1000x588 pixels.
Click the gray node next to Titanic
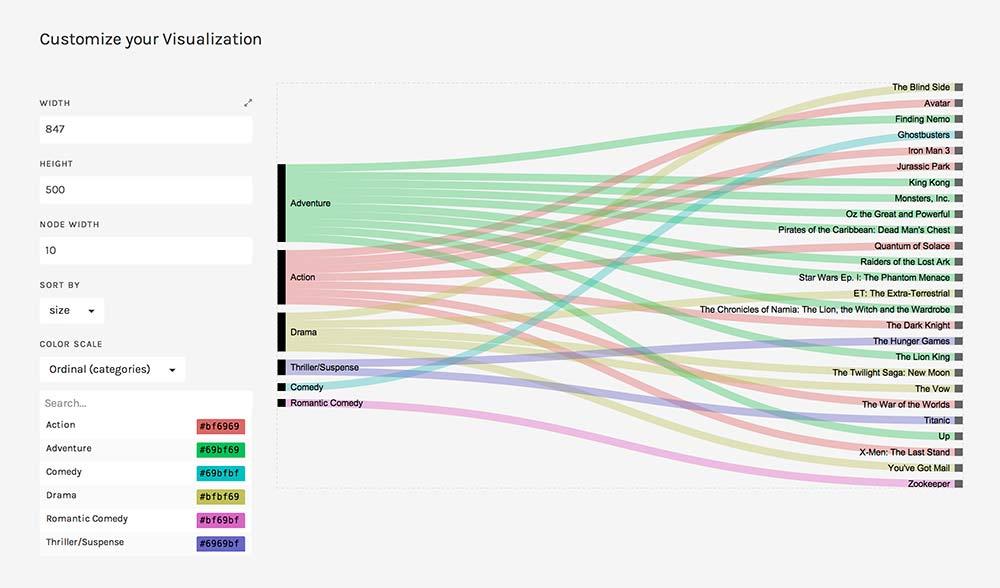(958, 420)
